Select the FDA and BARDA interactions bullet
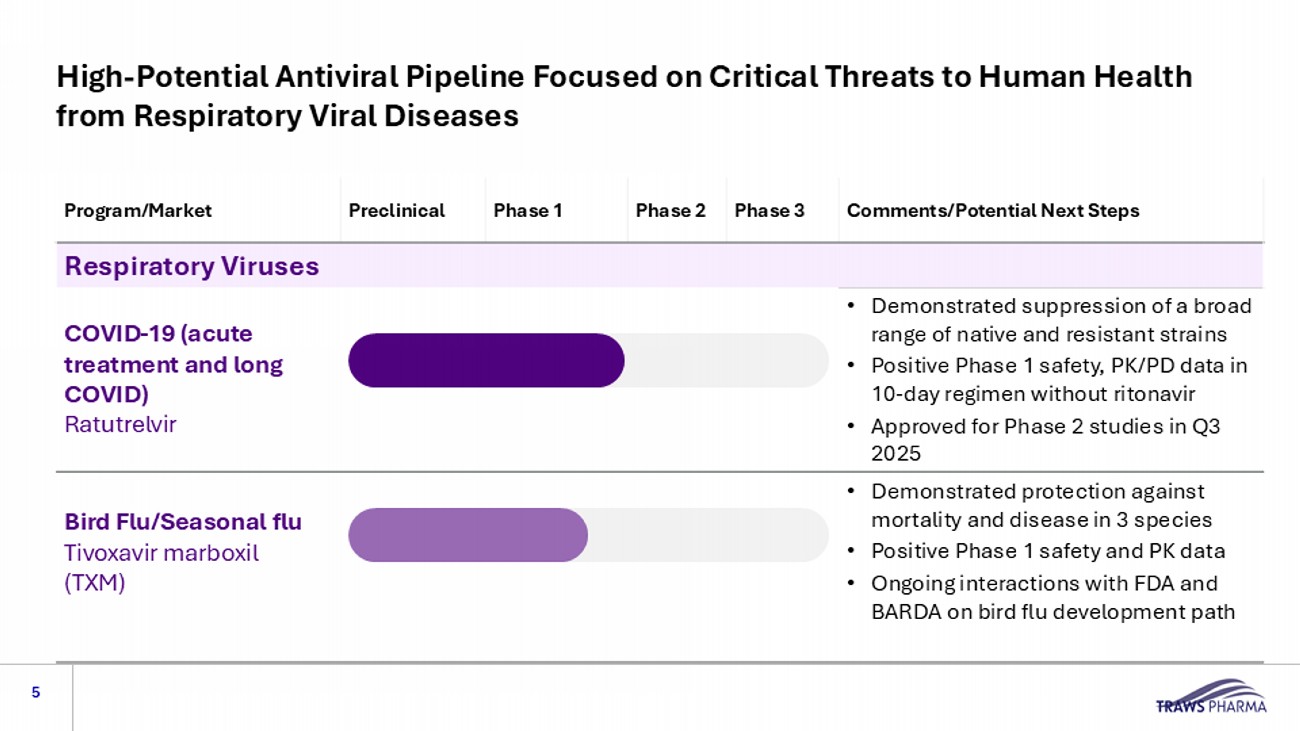 click(1052, 597)
